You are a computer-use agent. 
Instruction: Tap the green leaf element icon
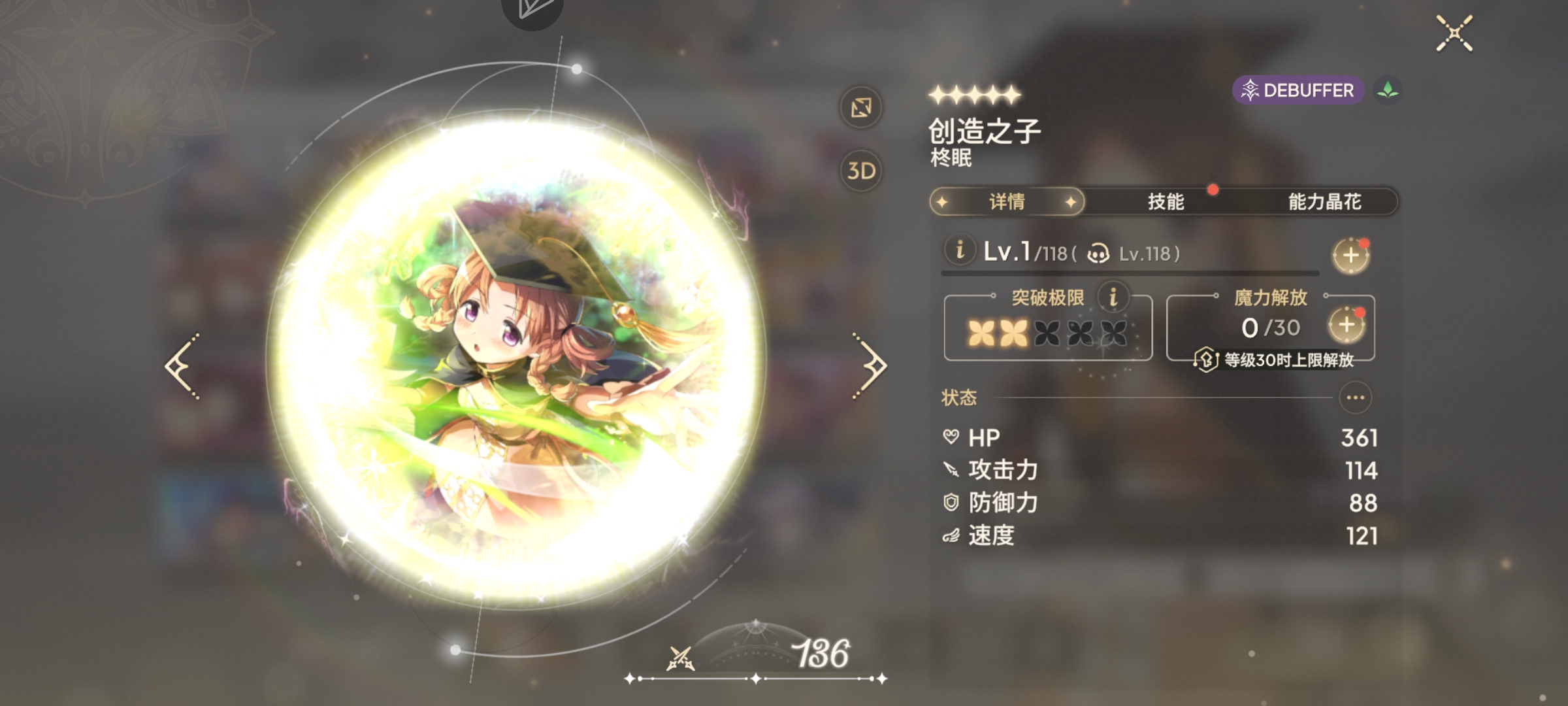[1388, 90]
